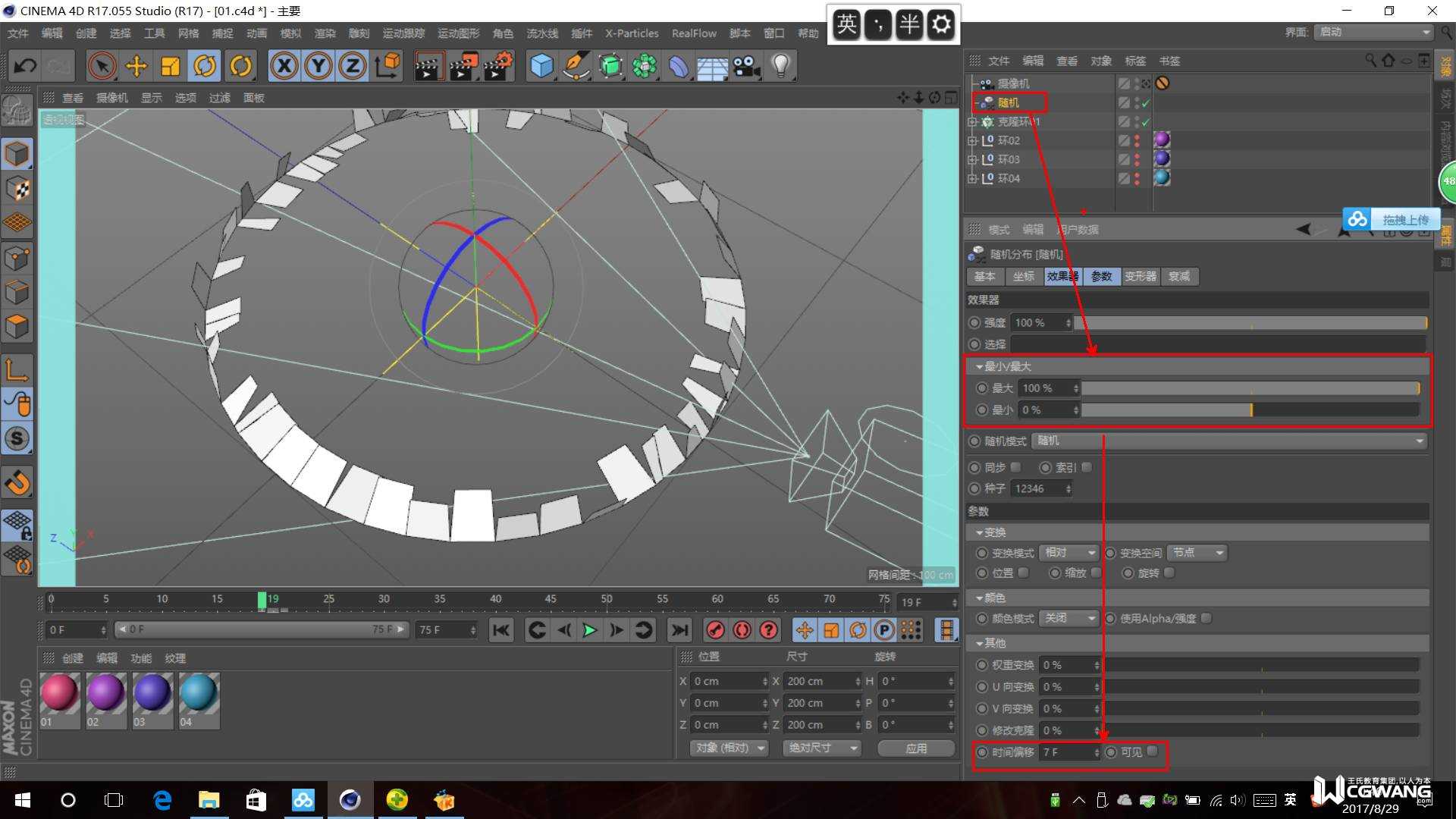Image resolution: width=1456 pixels, height=819 pixels.
Task: Expand the 环02 object in tree
Action: point(972,140)
